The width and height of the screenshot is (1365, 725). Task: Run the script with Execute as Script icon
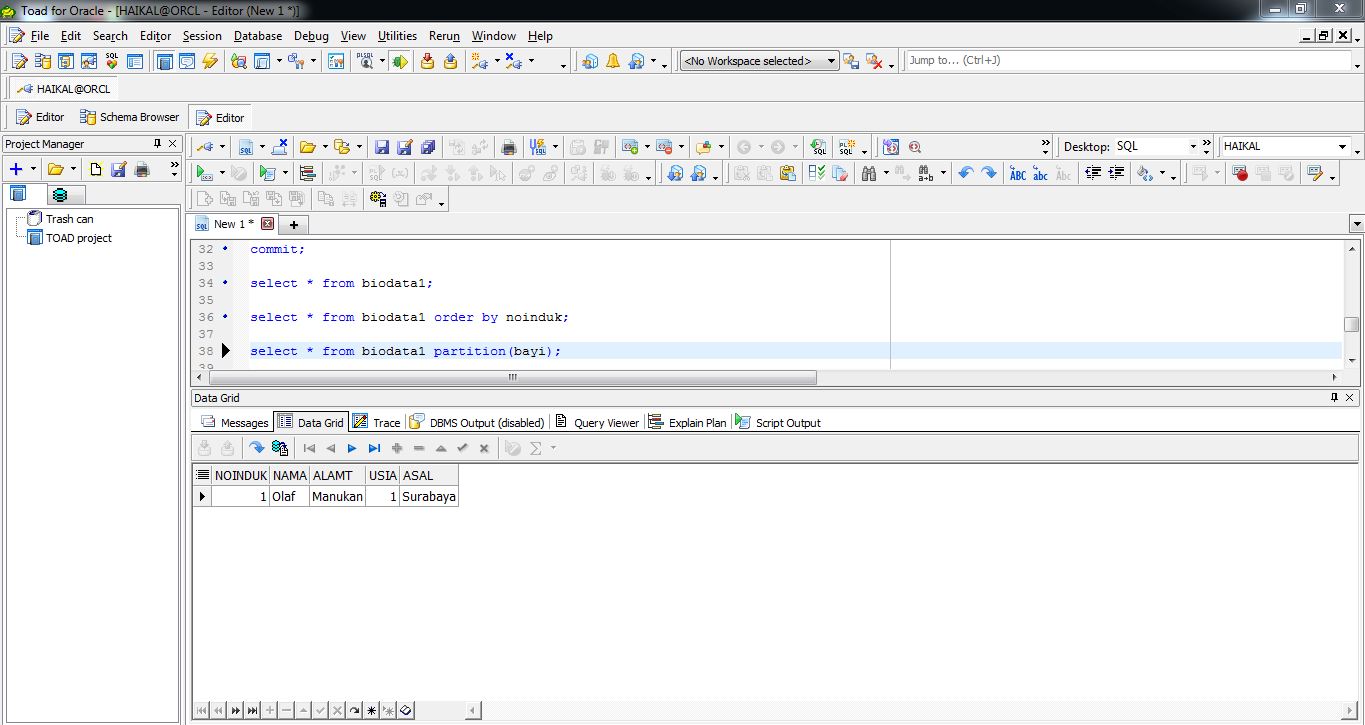coord(265,174)
